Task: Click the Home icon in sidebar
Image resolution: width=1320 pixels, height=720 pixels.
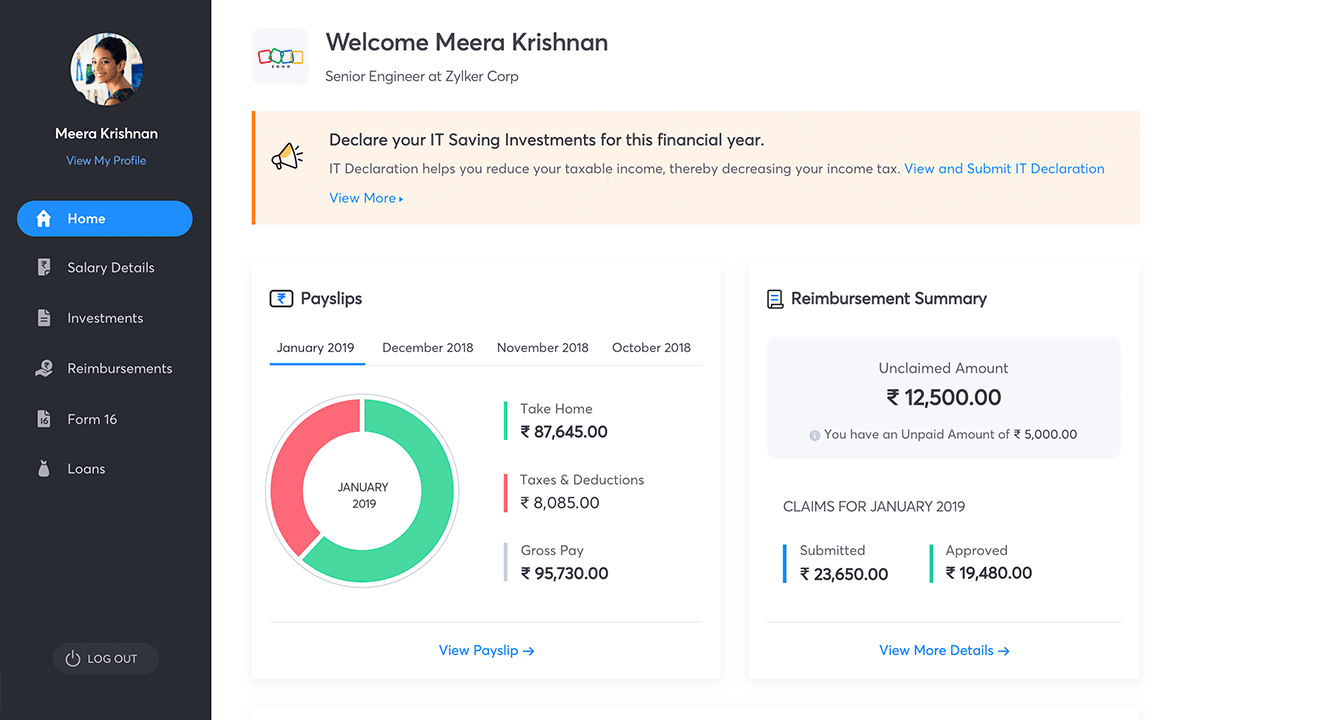Action: click(x=43, y=219)
